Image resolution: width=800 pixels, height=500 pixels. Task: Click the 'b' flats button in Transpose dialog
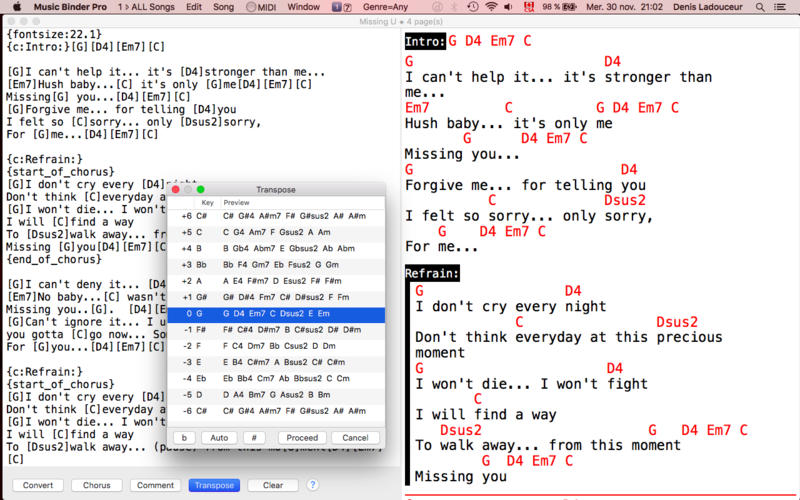(x=184, y=438)
